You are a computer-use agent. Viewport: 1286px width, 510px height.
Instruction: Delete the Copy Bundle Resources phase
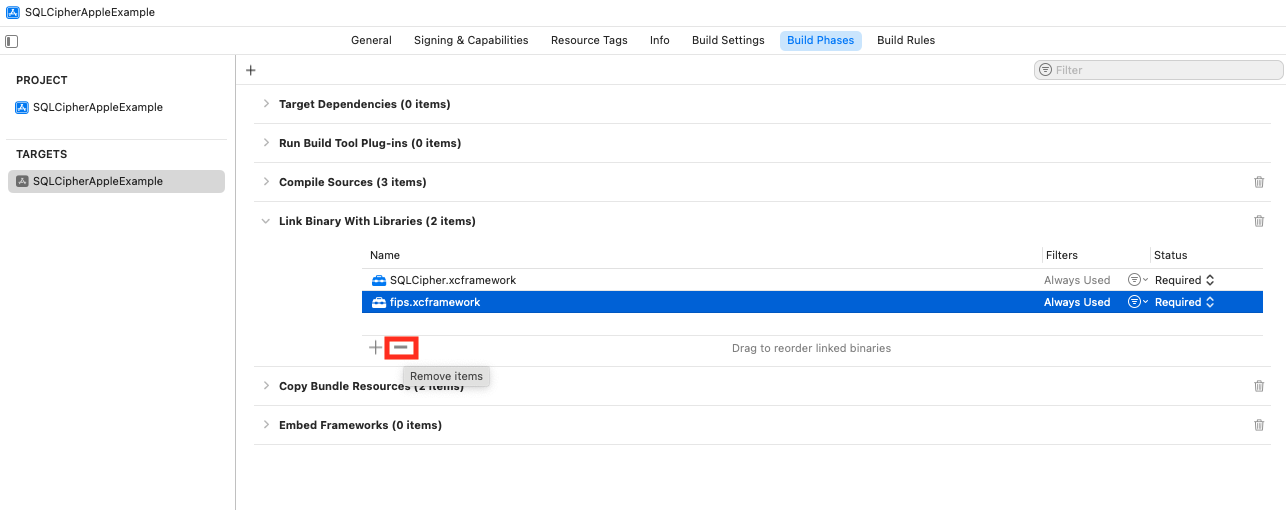(x=1258, y=386)
